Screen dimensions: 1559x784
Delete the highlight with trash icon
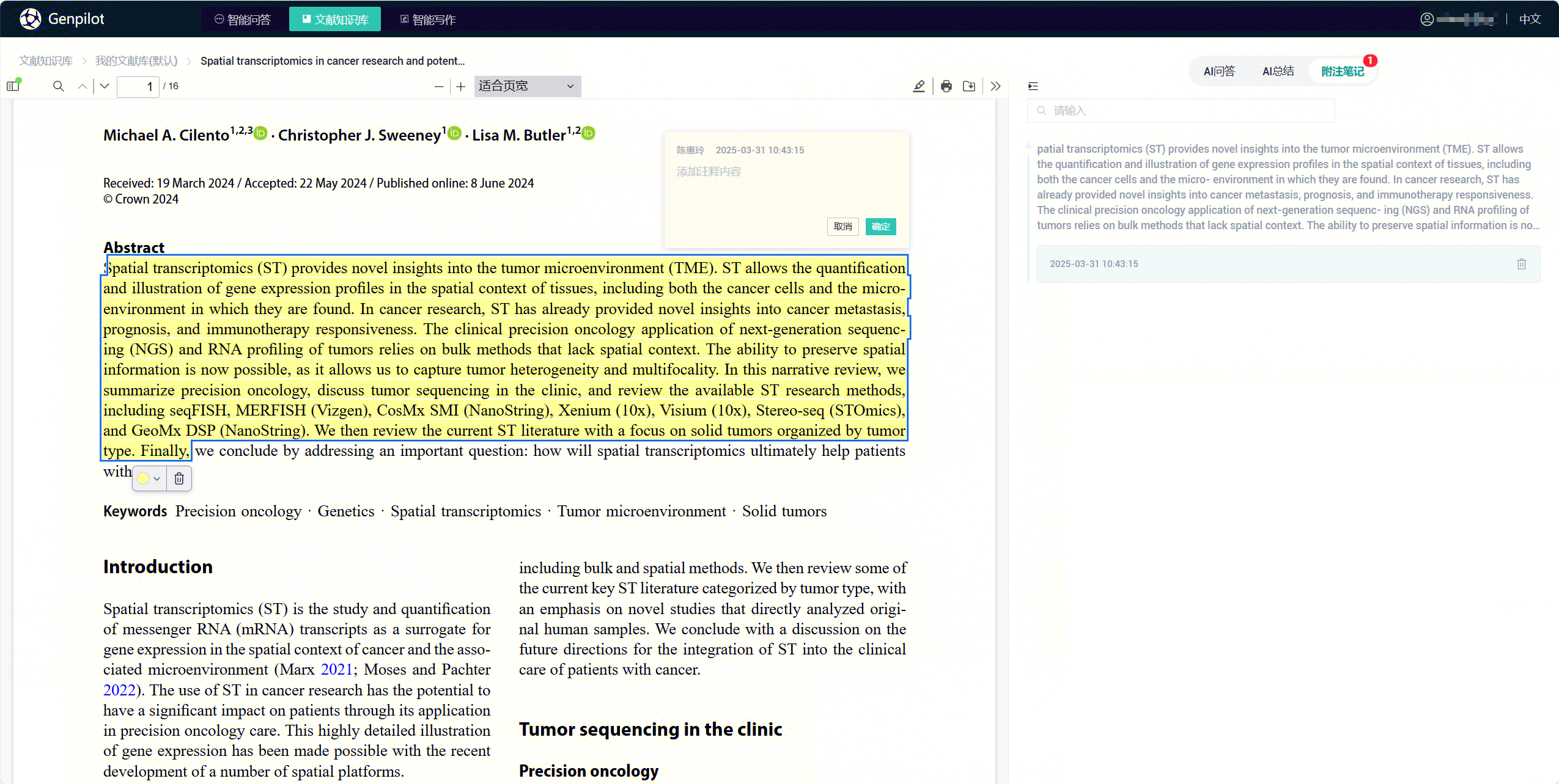coord(179,478)
